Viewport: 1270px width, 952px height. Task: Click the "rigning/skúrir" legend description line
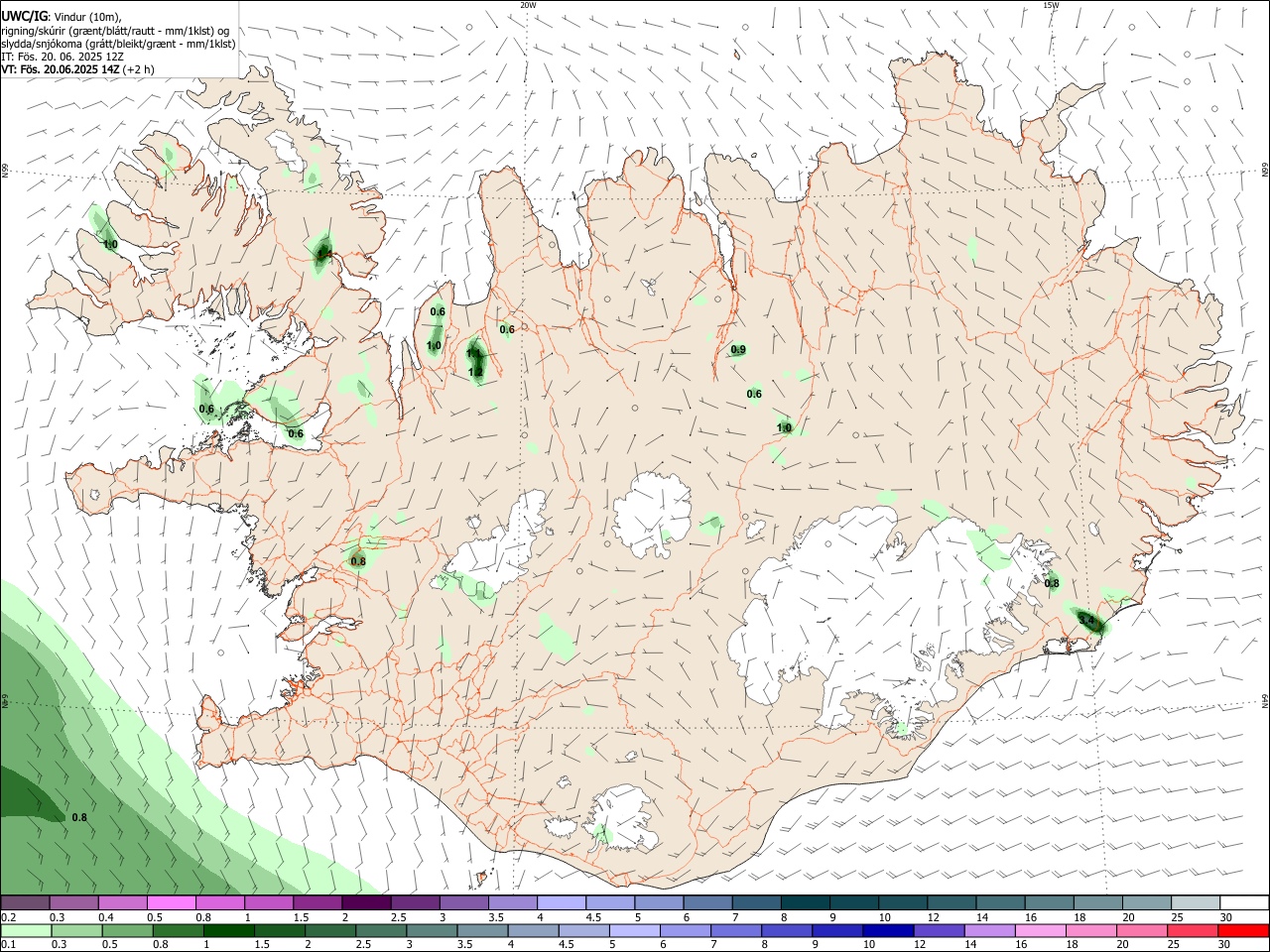pos(115,30)
